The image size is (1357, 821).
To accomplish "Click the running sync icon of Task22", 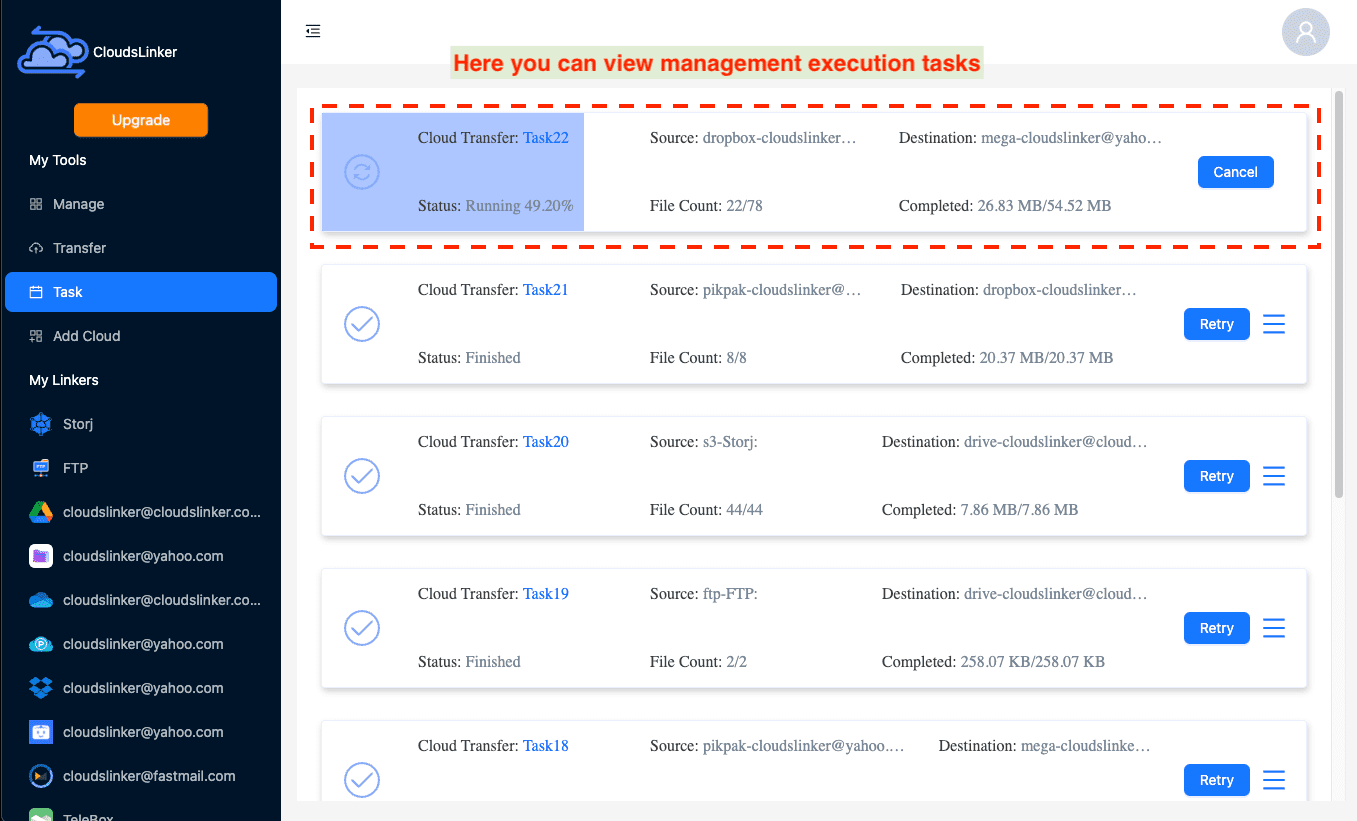I will (362, 172).
